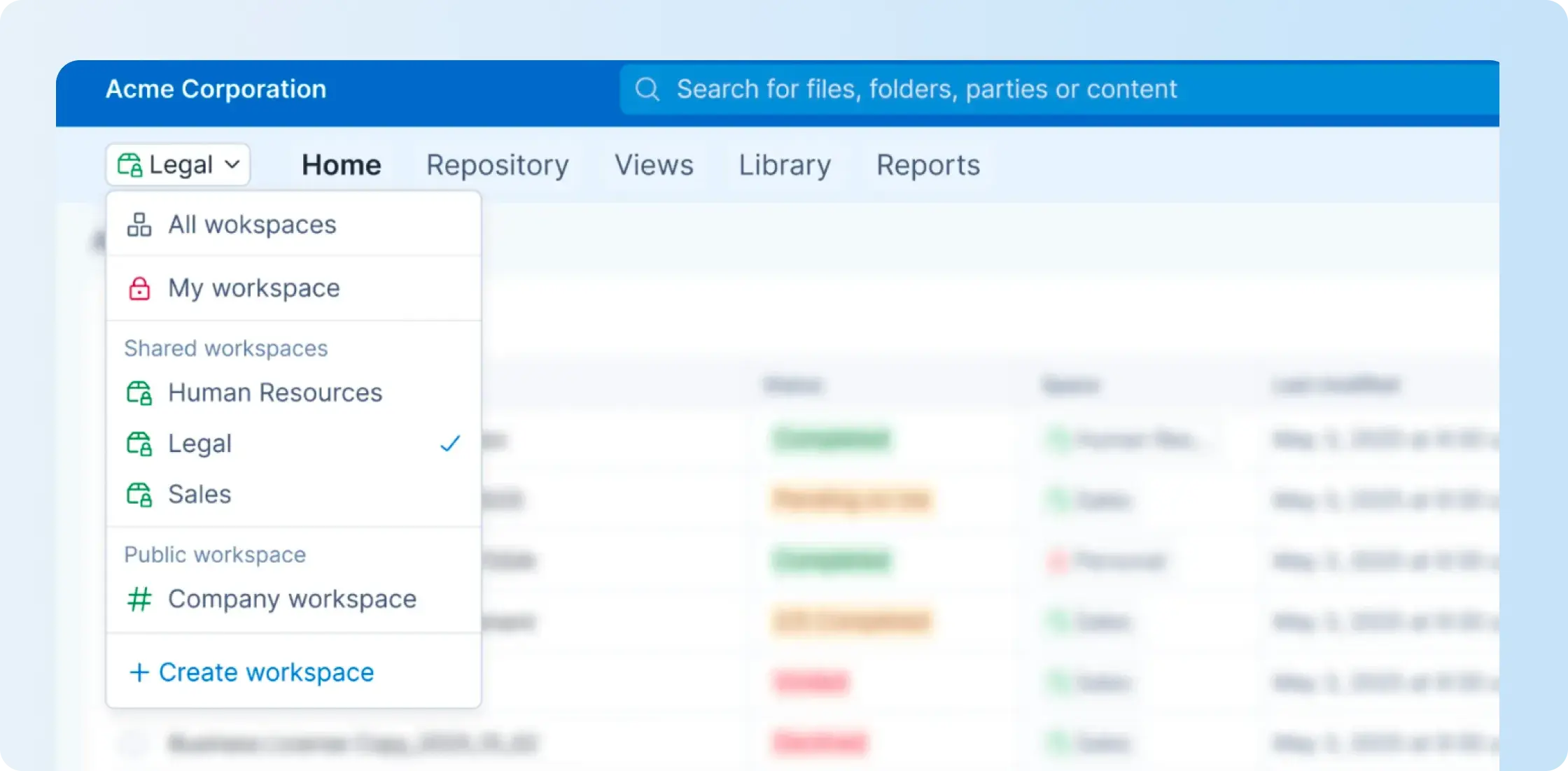Click the Public workspace section label
Viewport: 1568px width, 771px height.
[215, 555]
